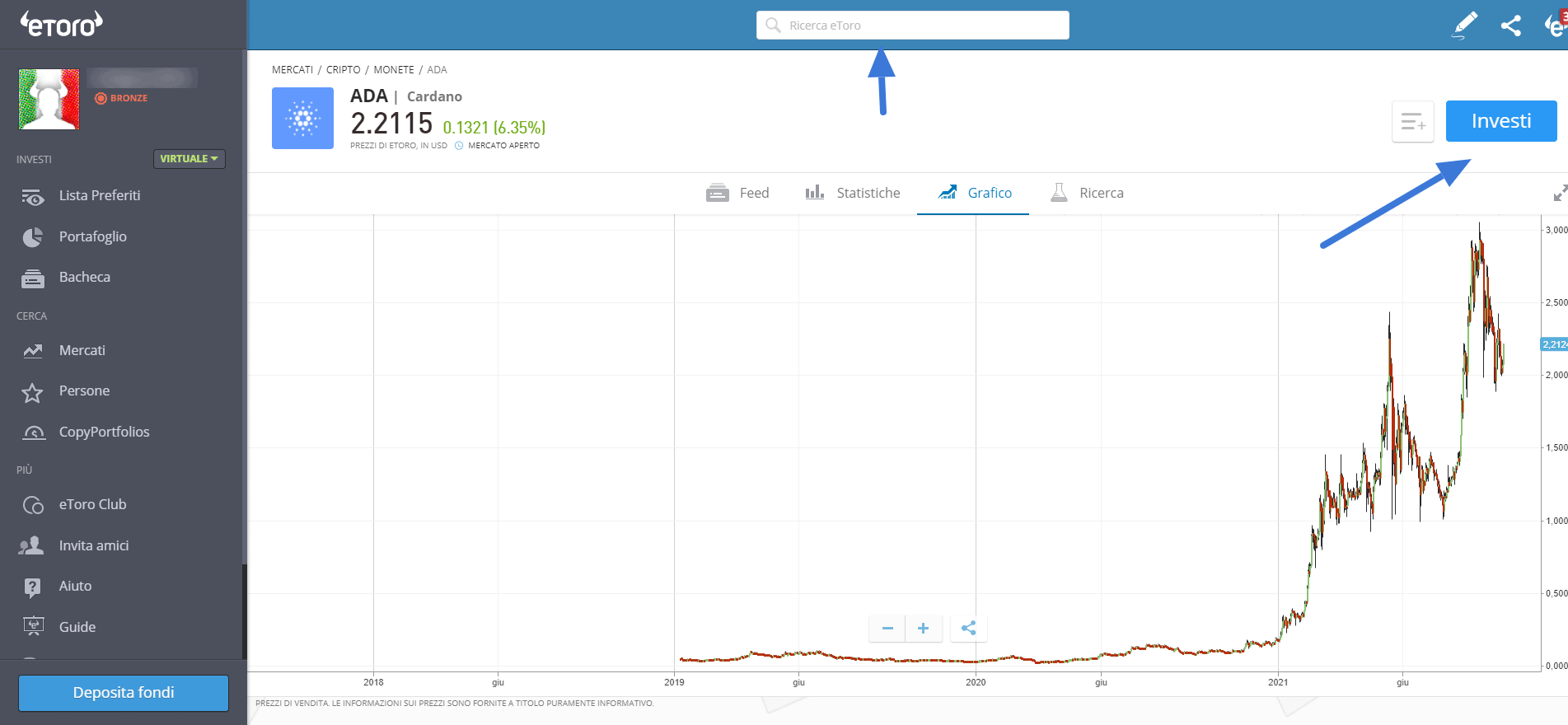Image resolution: width=1568 pixels, height=725 pixels.
Task: Open Invita amici
Action: point(94,545)
